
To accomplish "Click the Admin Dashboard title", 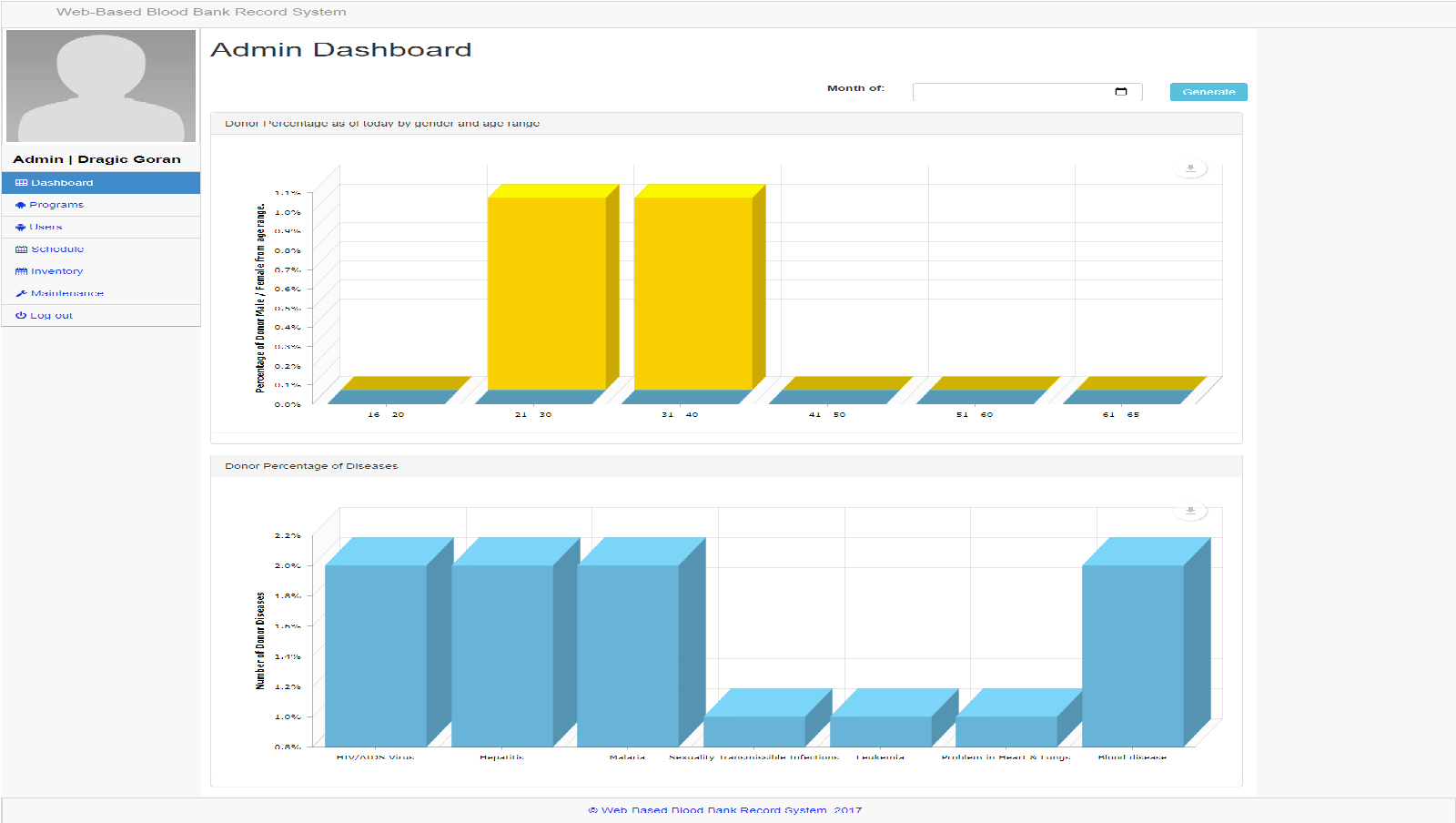I will click(341, 50).
